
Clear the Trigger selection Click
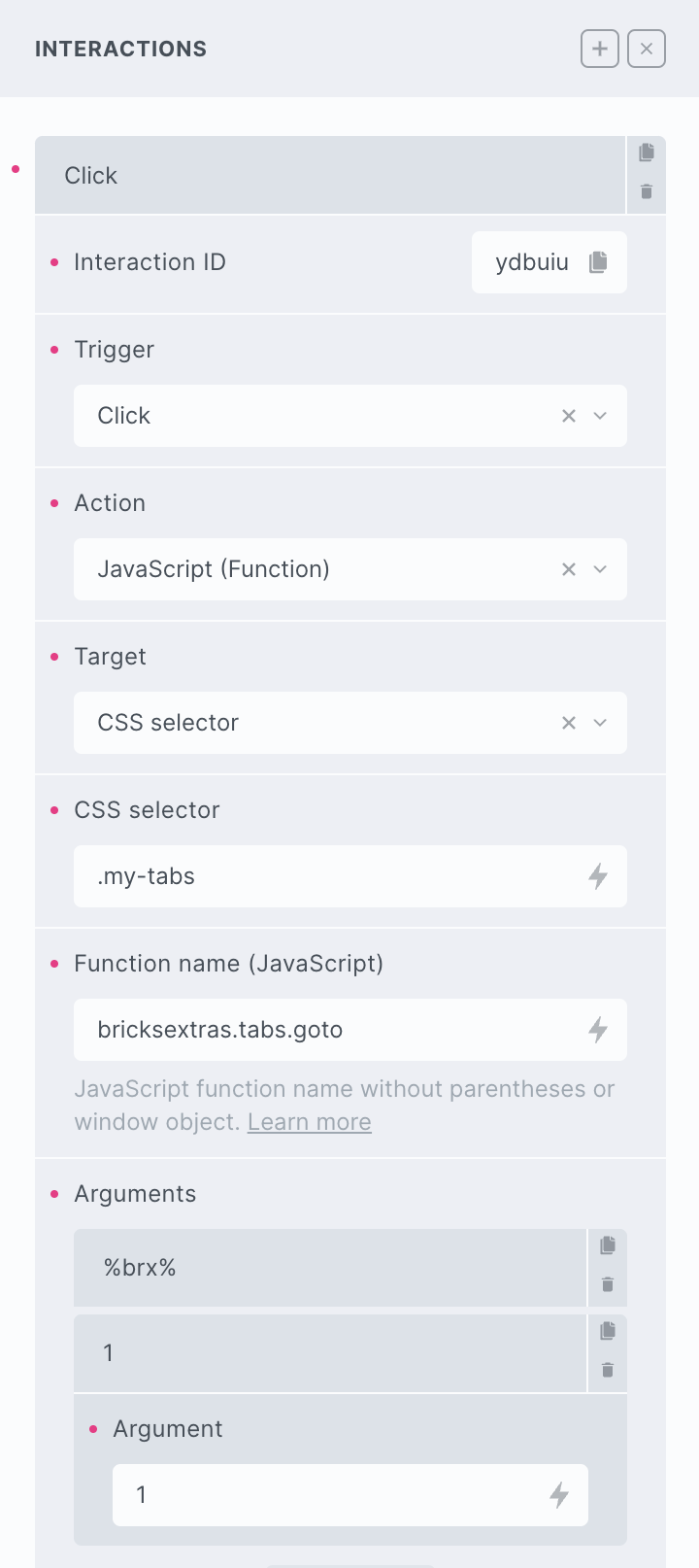569,416
